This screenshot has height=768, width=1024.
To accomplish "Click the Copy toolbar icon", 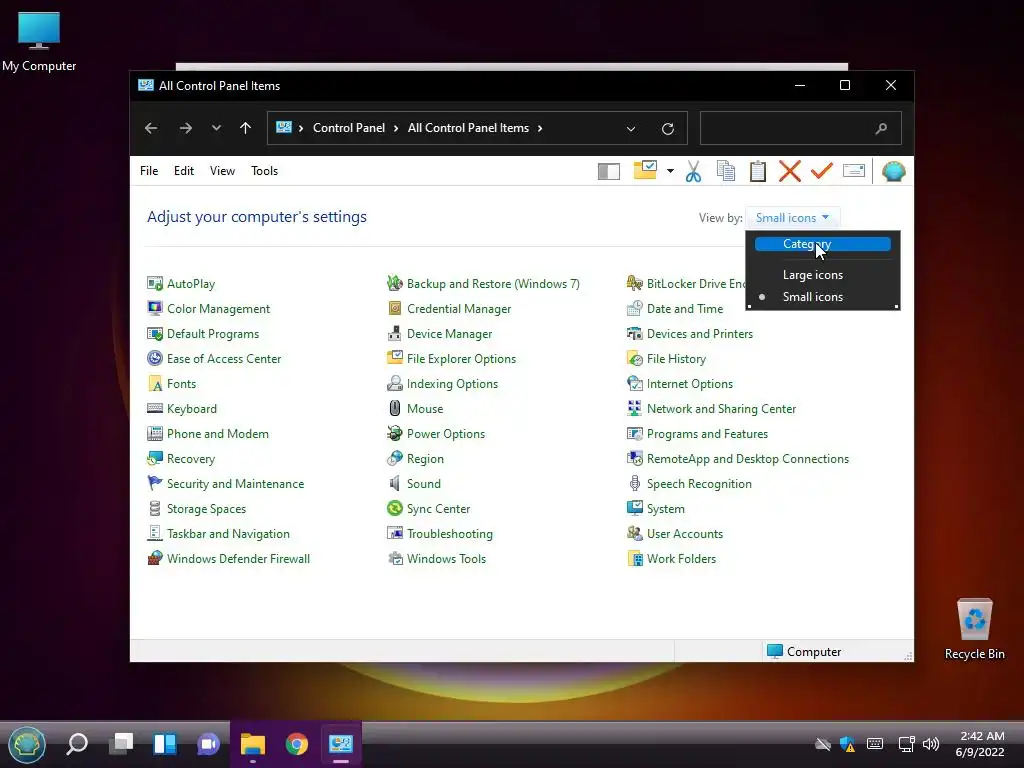I will pos(726,171).
